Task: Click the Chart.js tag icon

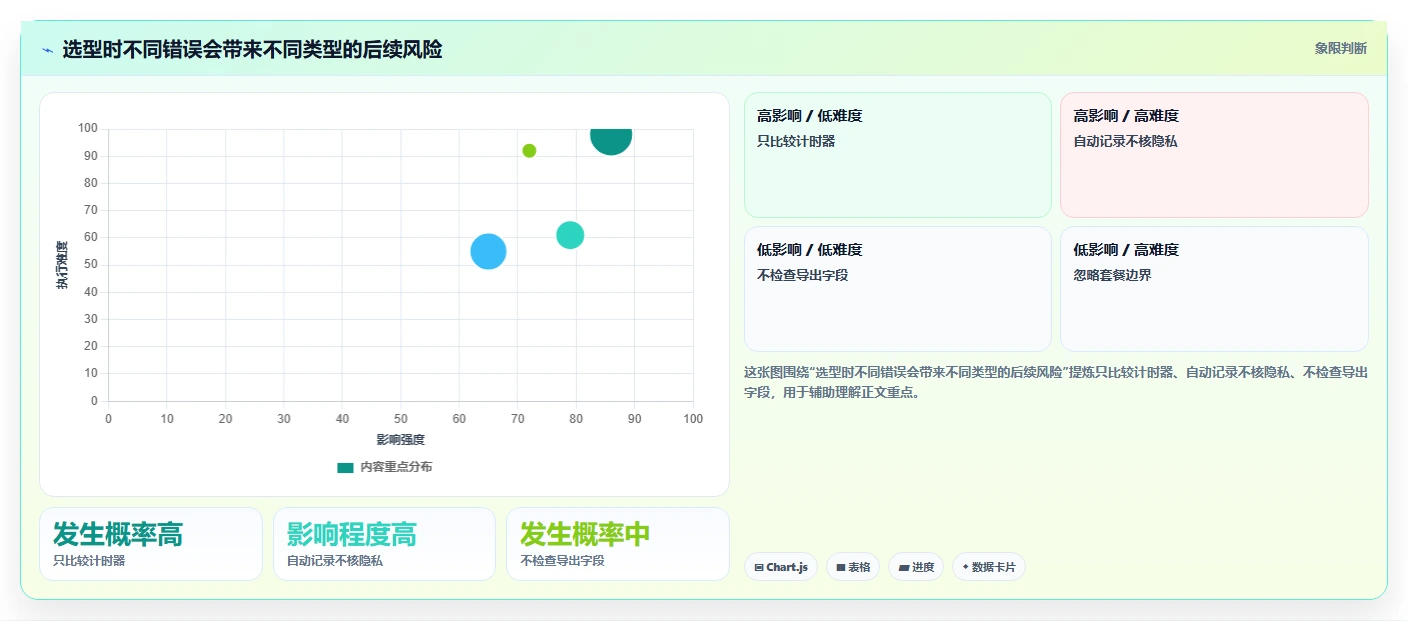Action: tap(759, 567)
